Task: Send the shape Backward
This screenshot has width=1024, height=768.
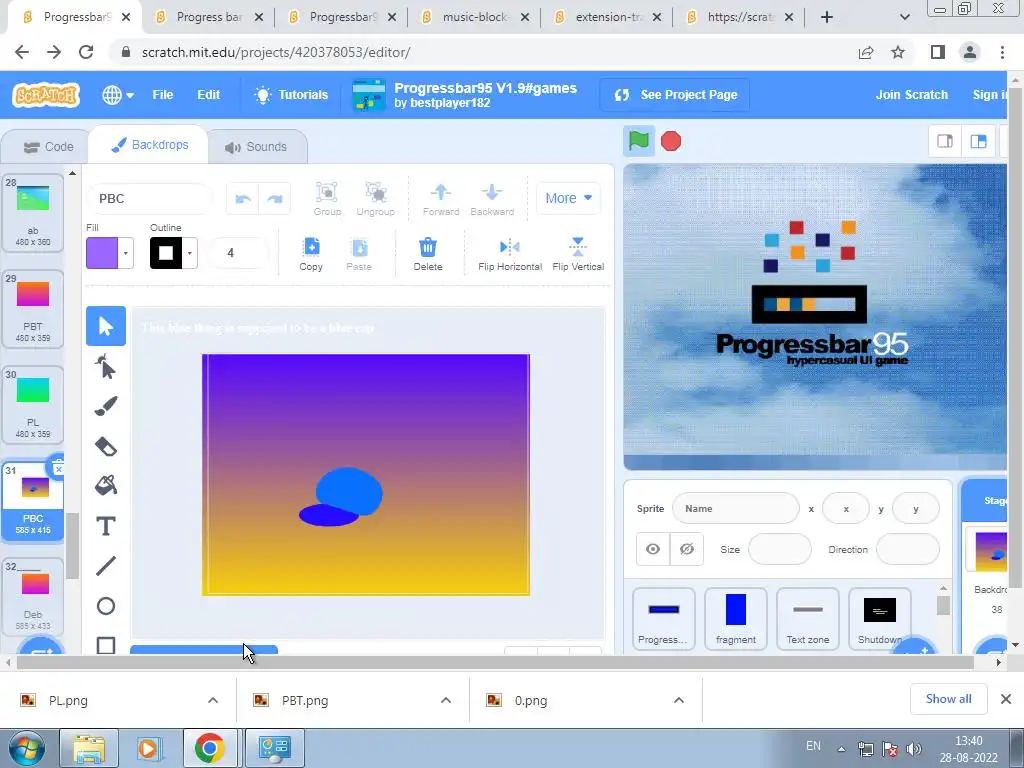Action: 492,199
